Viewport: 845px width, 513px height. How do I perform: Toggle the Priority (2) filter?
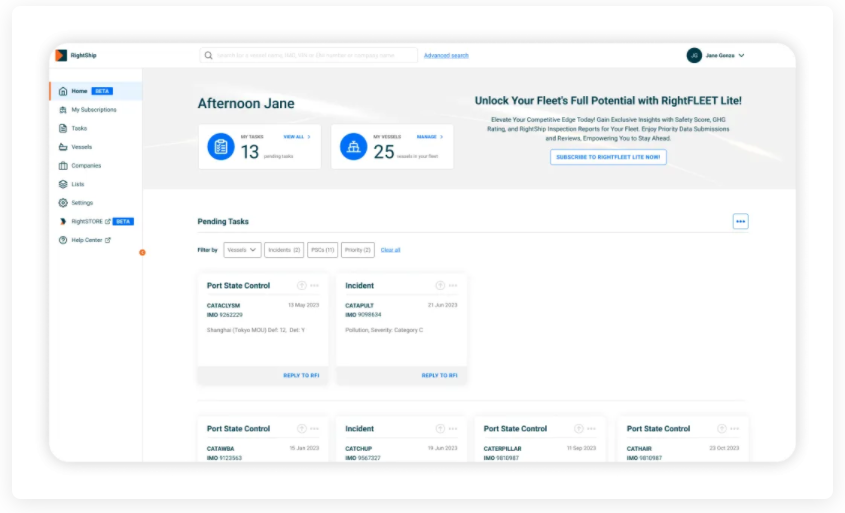(x=358, y=250)
